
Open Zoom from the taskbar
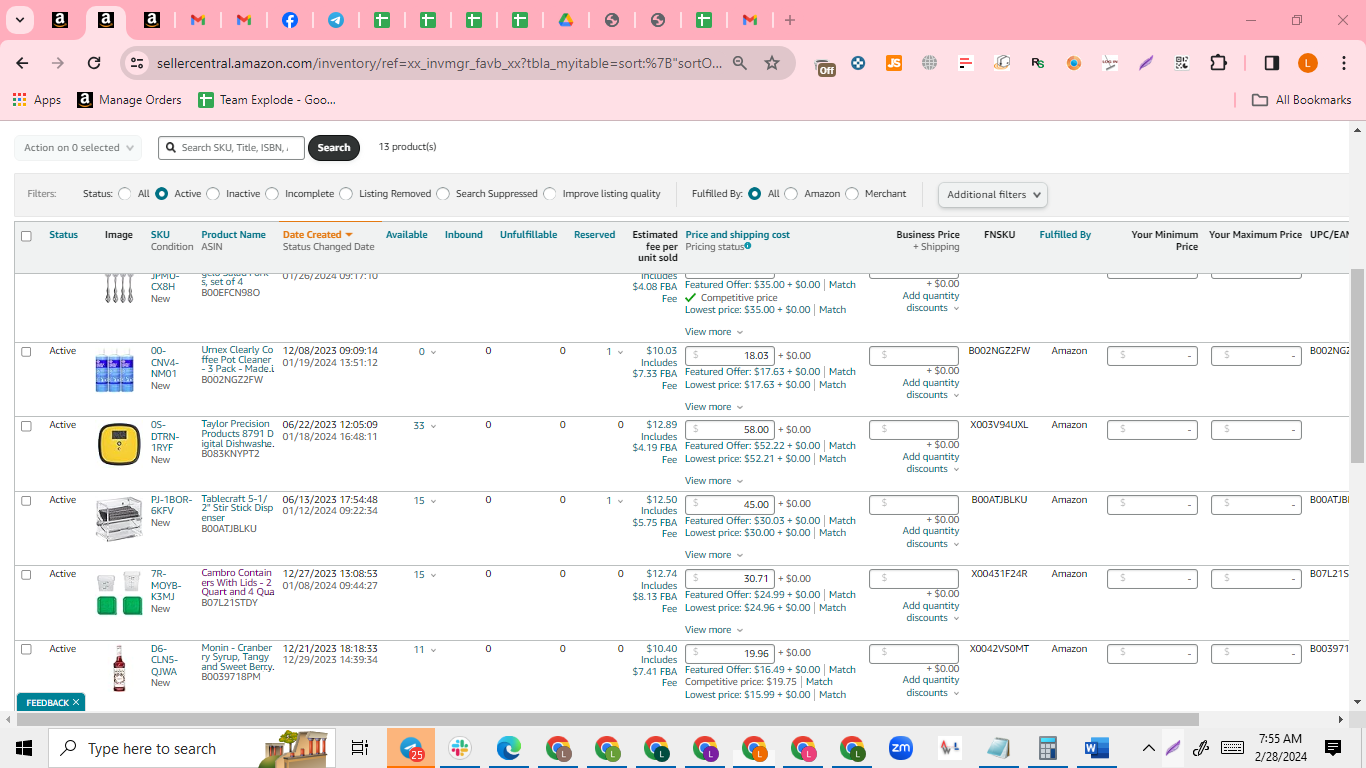click(x=901, y=748)
